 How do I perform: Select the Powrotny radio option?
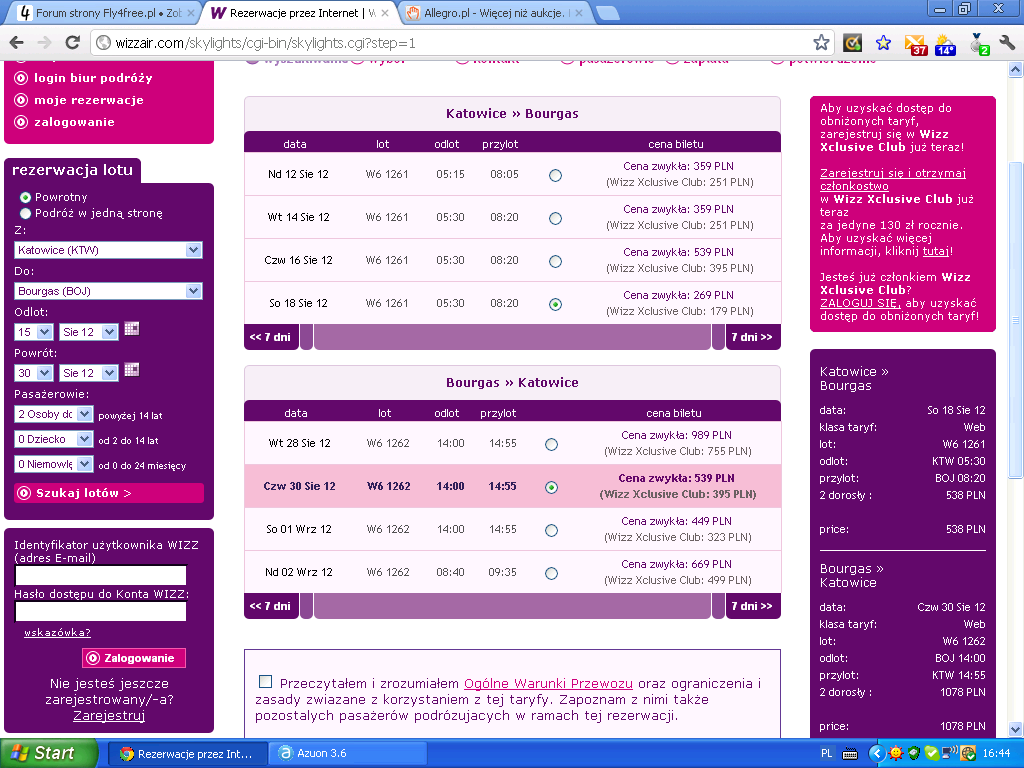25,197
